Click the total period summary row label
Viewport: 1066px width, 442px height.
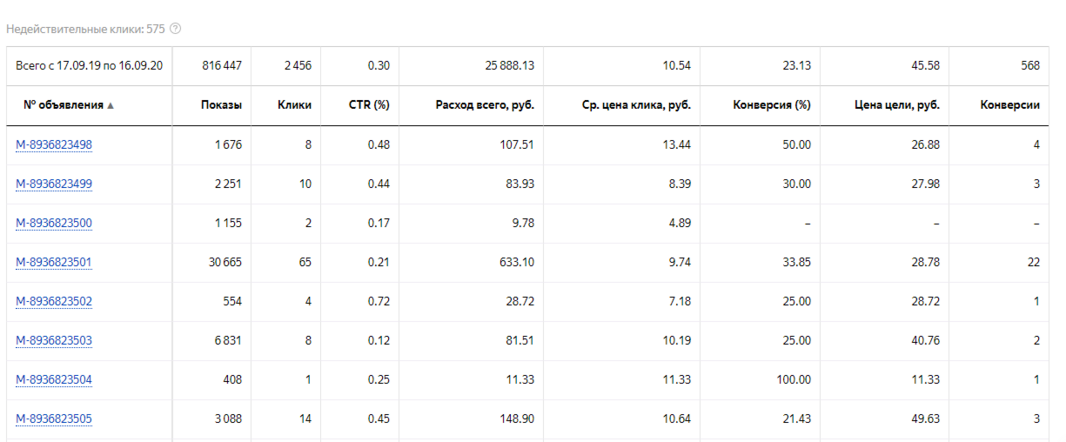point(89,66)
